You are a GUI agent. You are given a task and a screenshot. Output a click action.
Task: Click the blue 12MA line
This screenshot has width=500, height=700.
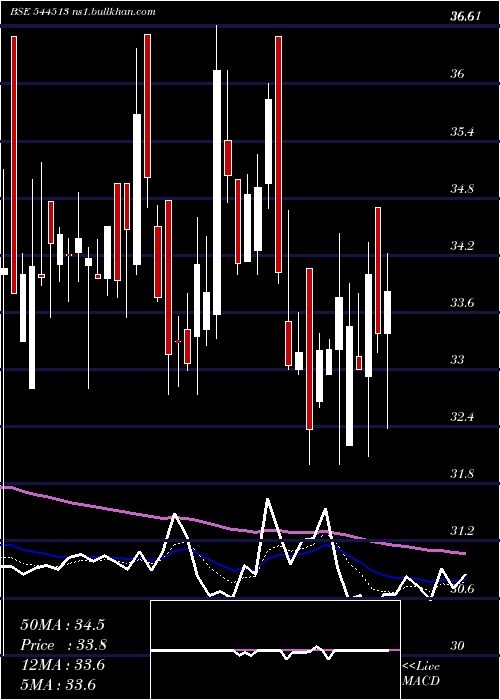tap(232, 569)
